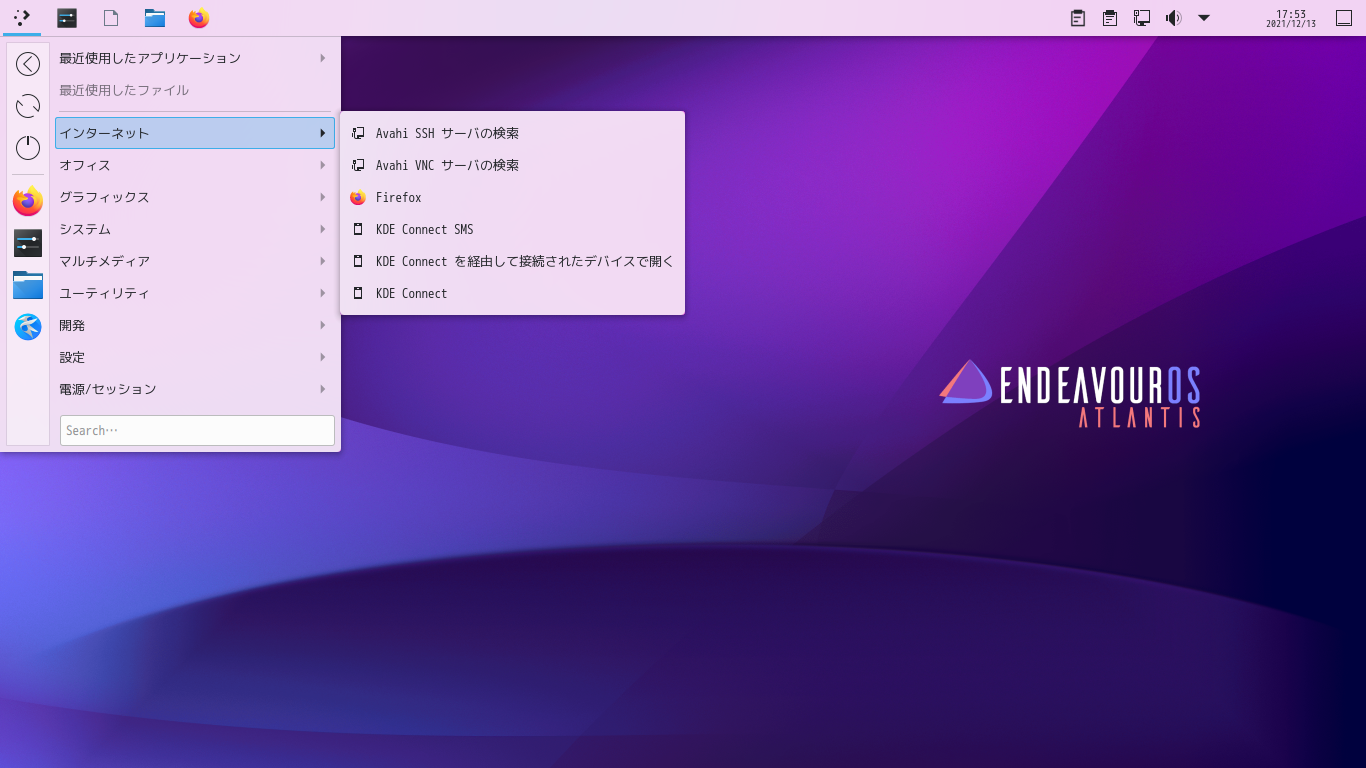
Task: Open system settings favorite in menu sidebar
Action: pos(28,243)
